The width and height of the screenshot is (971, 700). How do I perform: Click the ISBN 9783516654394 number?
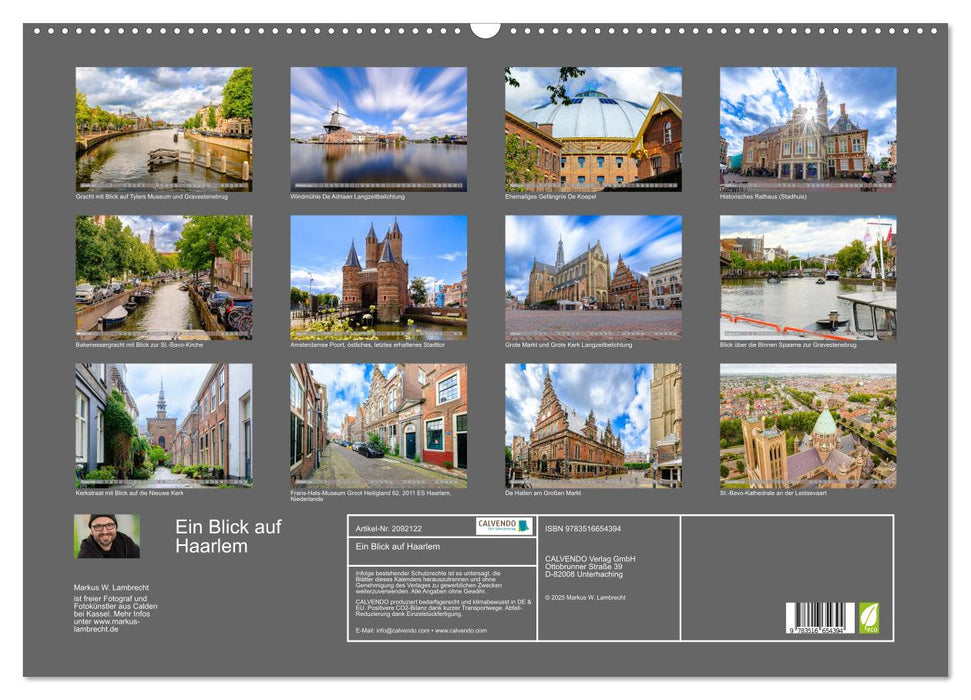pos(583,525)
